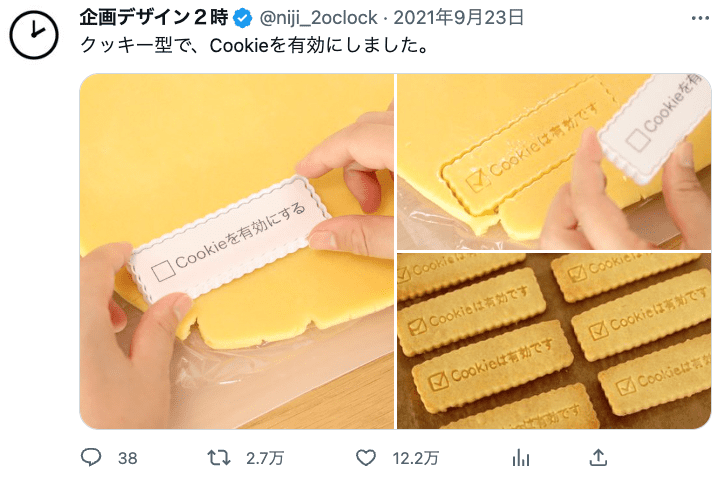Open the 2021年9月23日 tweet date link

point(459,18)
